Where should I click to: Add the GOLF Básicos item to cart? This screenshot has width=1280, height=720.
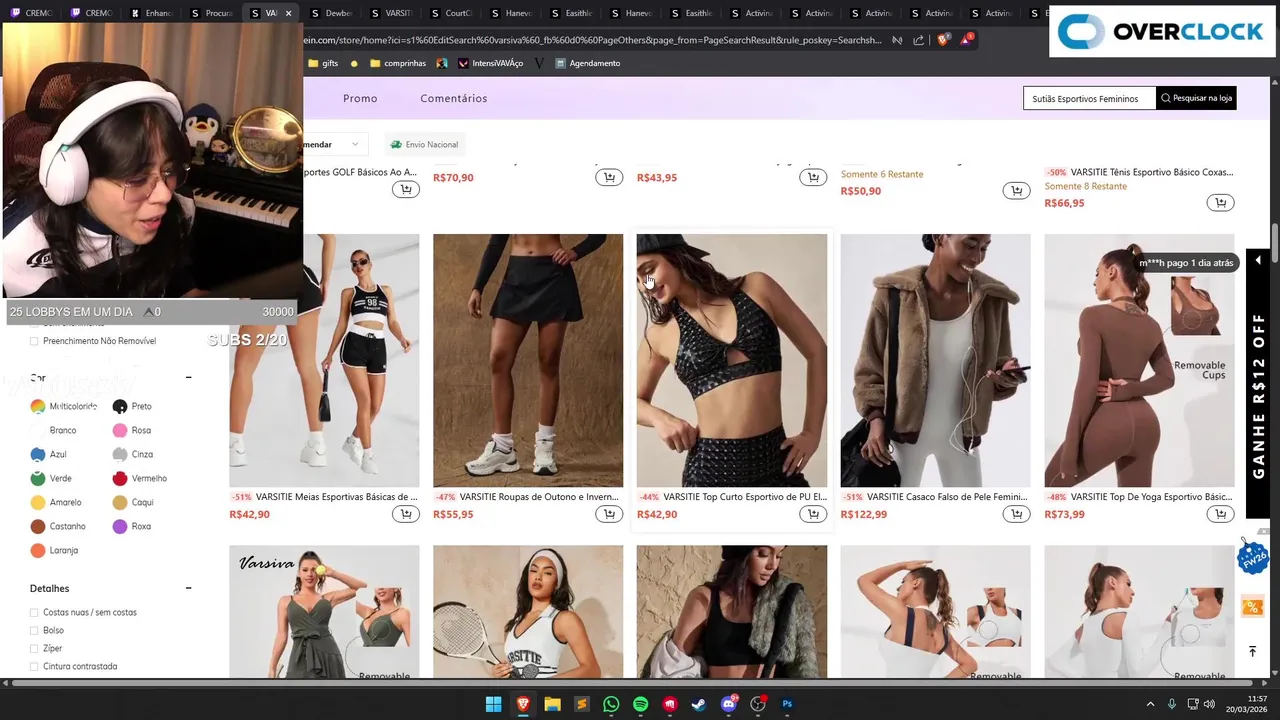(x=405, y=189)
